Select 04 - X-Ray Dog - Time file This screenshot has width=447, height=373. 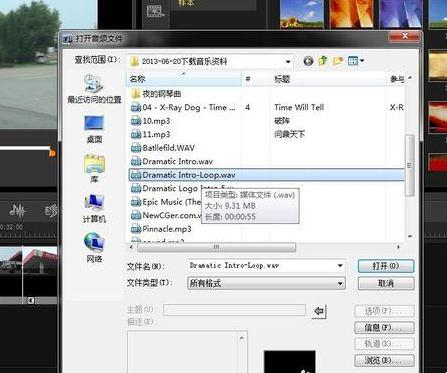(x=183, y=107)
